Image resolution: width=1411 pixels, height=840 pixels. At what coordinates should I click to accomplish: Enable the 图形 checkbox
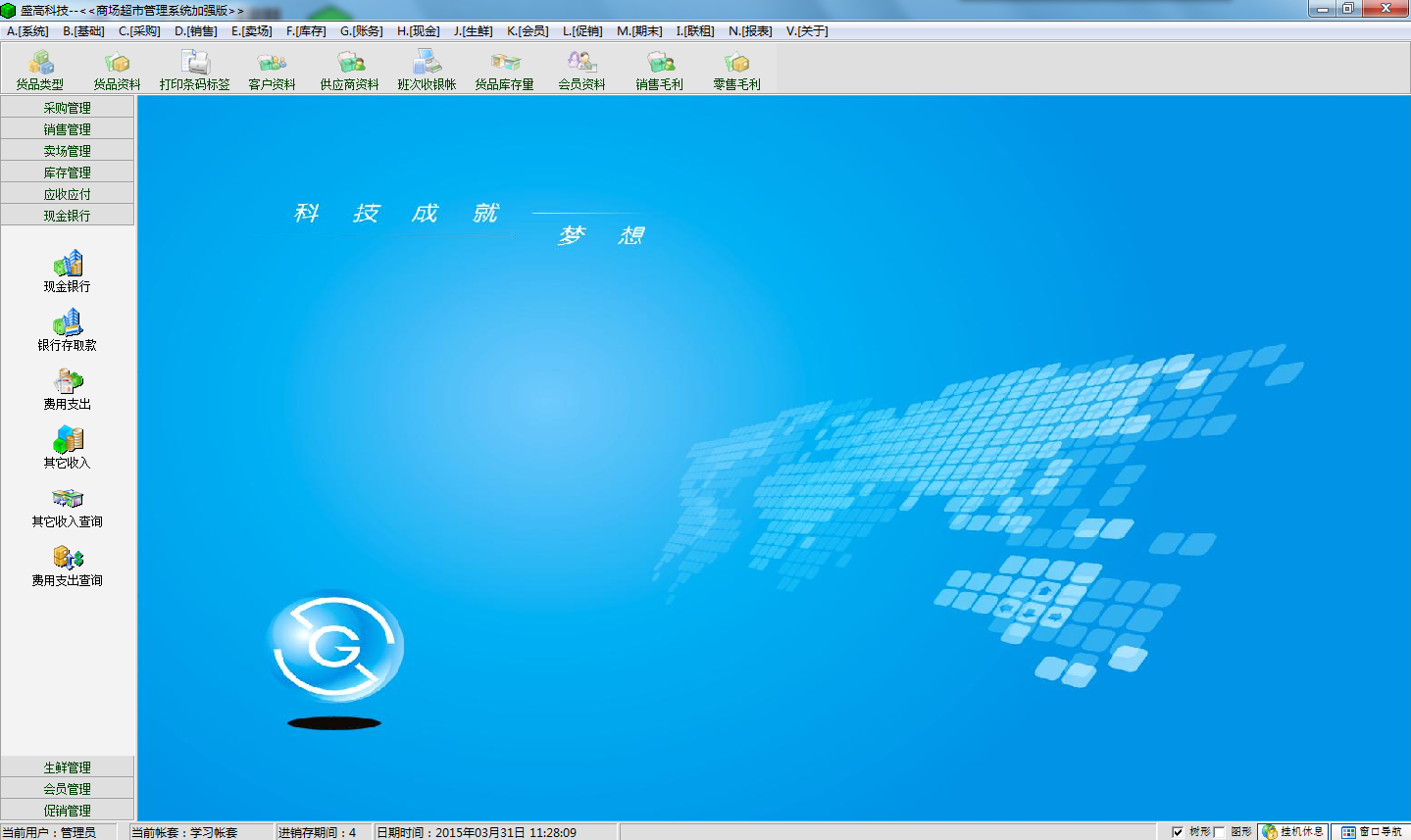[1219, 832]
